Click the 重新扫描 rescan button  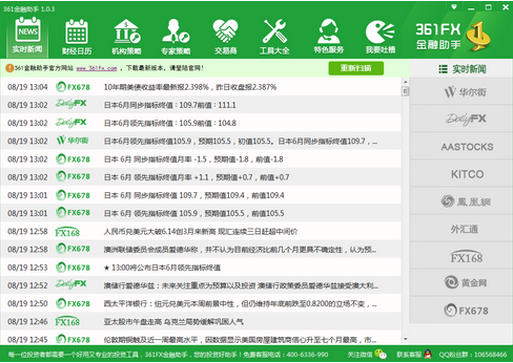pos(356,68)
